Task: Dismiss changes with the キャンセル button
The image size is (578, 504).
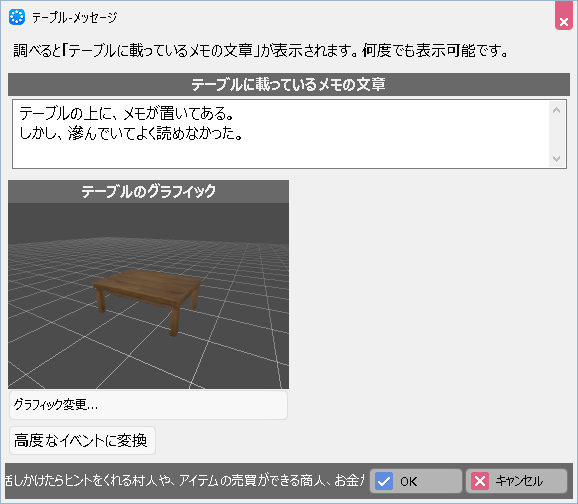Action: point(516,481)
